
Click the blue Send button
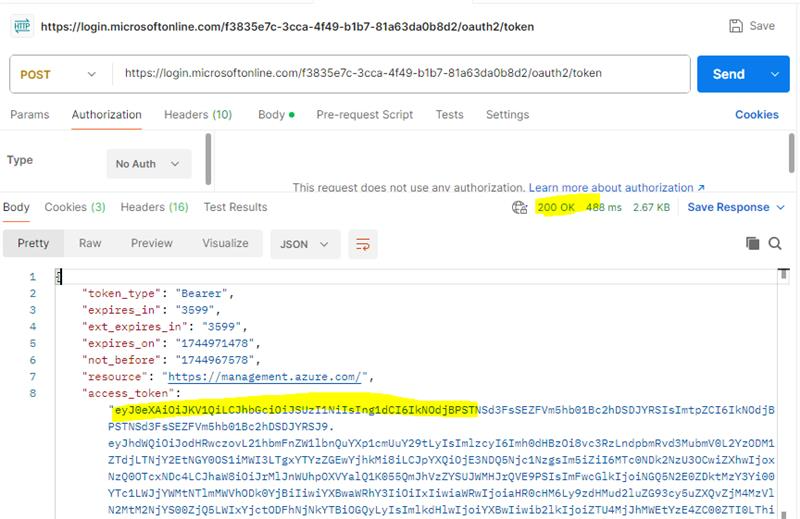pyautogui.click(x=729, y=75)
